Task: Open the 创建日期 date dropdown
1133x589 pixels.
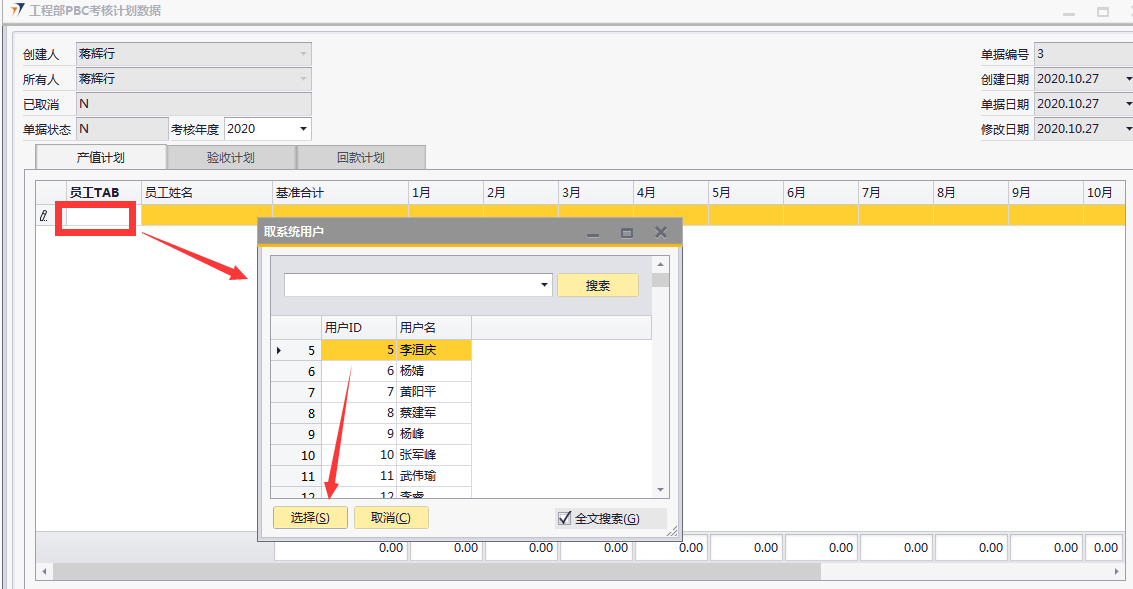Action: (x=1128, y=79)
